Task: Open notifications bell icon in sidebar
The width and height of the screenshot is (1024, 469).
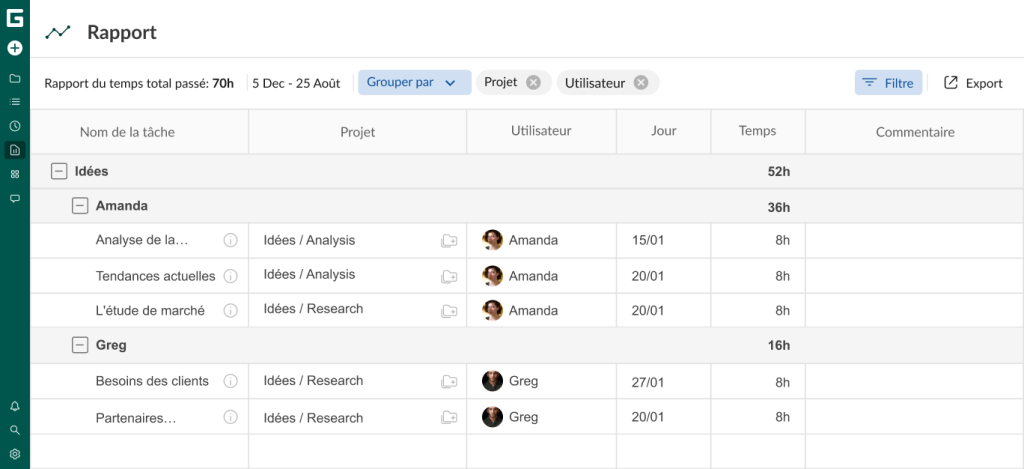Action: [14, 406]
